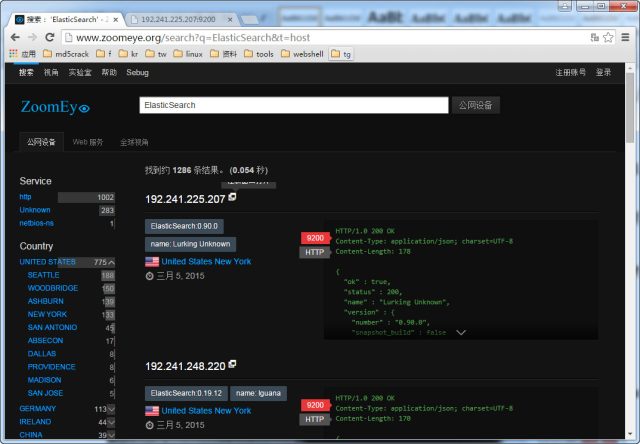Open the f bookmark folder

click(104, 54)
